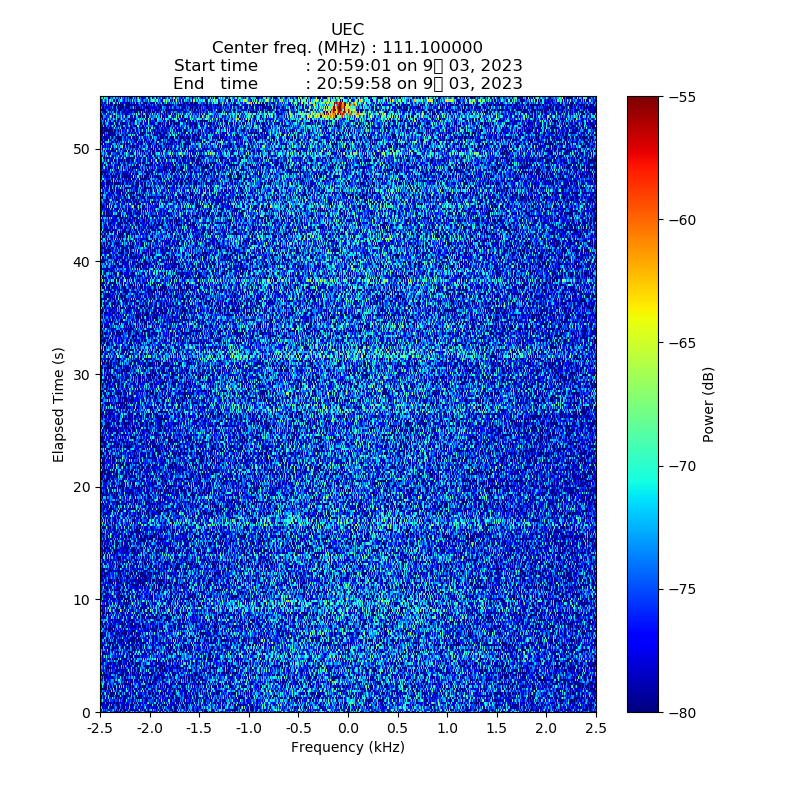Click the Frequency (kHz) x-axis label
Viewport: 800px width, 800px height.
[x=347, y=747]
